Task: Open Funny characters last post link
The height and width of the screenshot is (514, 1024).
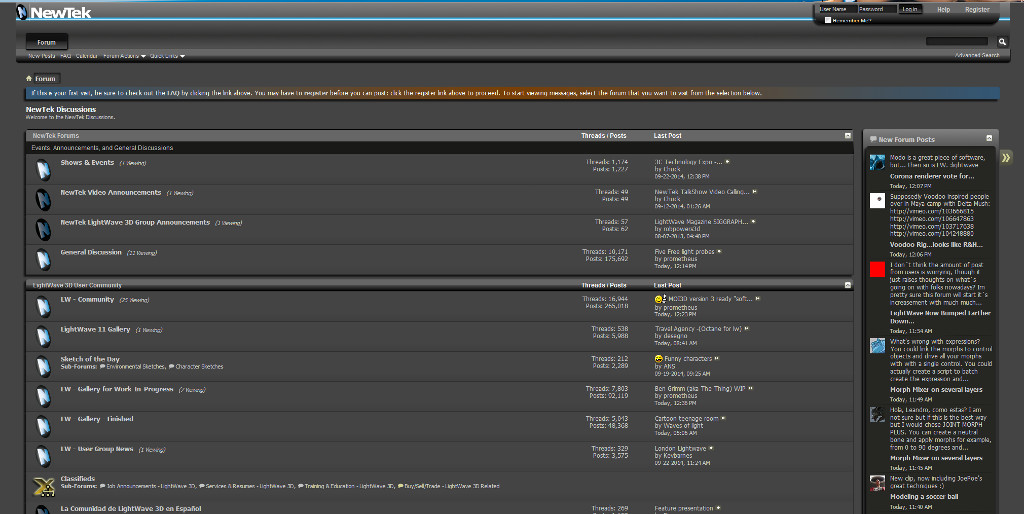Action: pyautogui.click(x=688, y=359)
